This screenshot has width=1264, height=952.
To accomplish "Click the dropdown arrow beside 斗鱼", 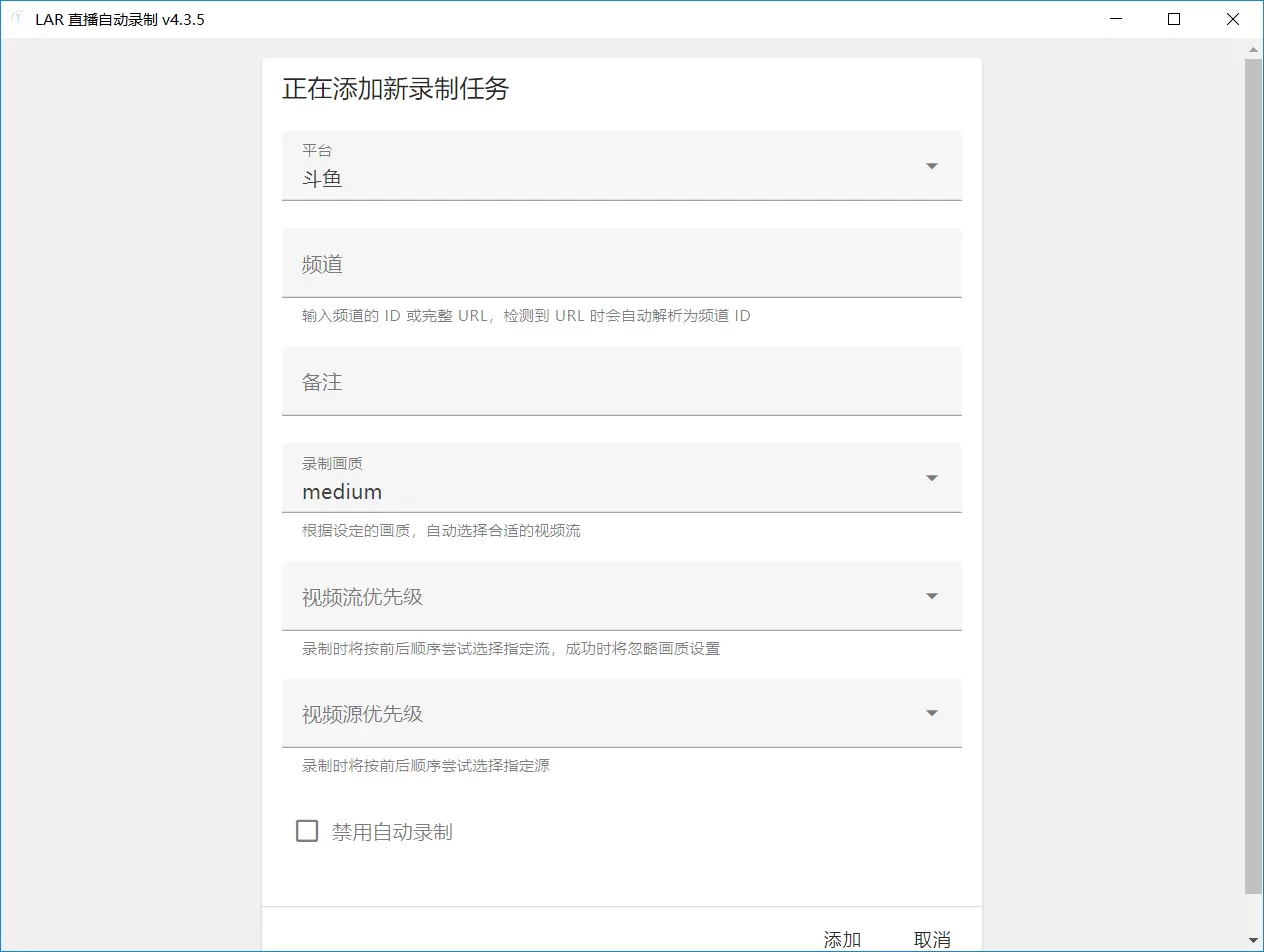I will [930, 166].
